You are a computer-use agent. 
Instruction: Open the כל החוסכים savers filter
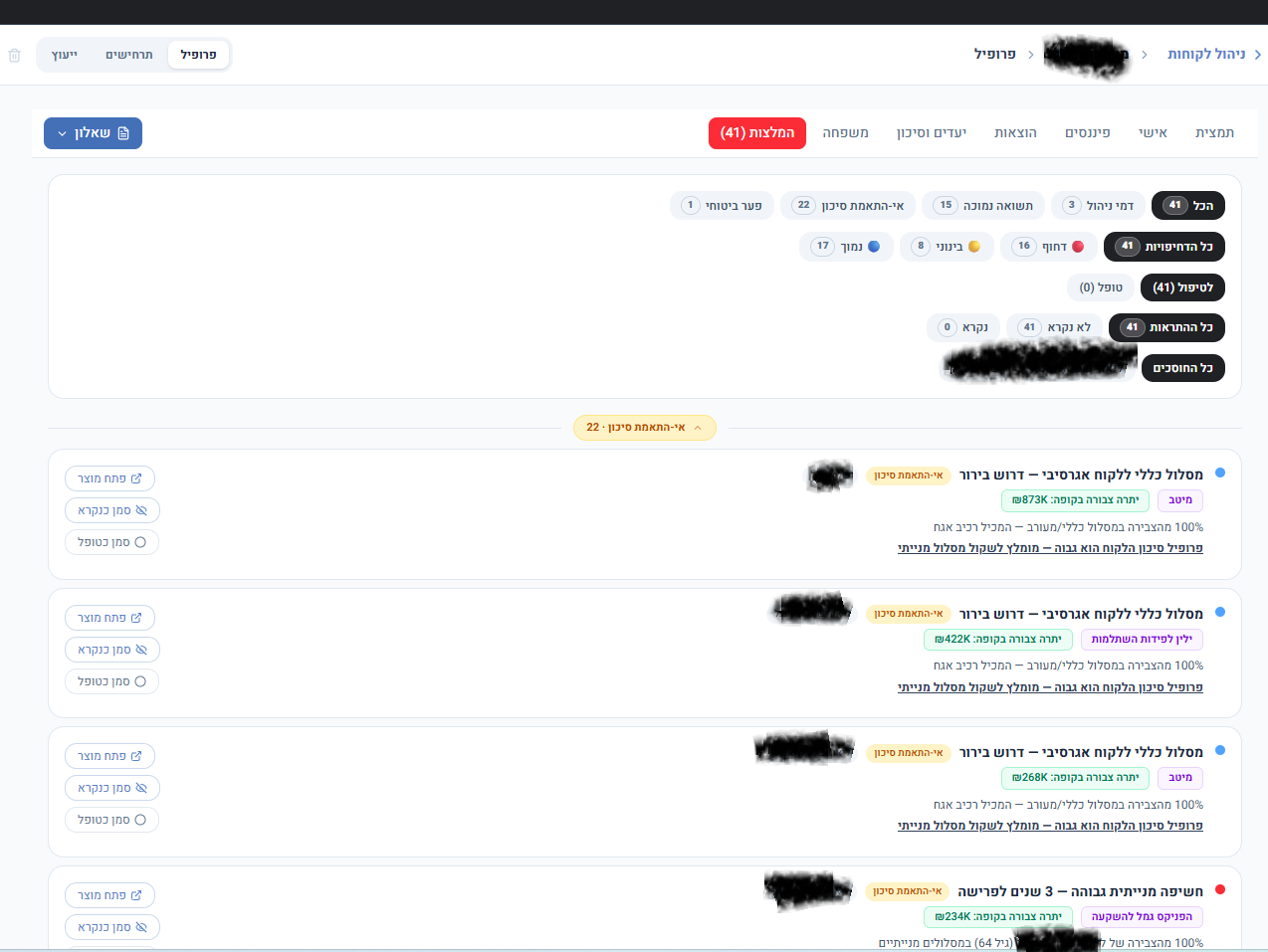click(x=1182, y=368)
